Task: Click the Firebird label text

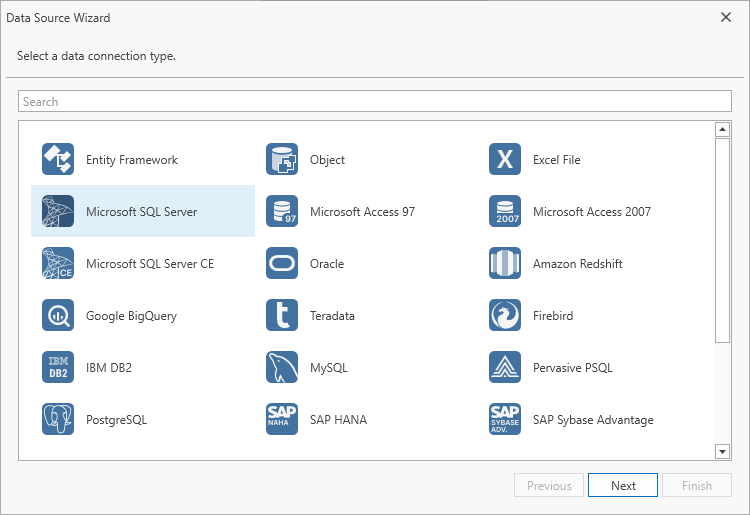Action: click(553, 316)
